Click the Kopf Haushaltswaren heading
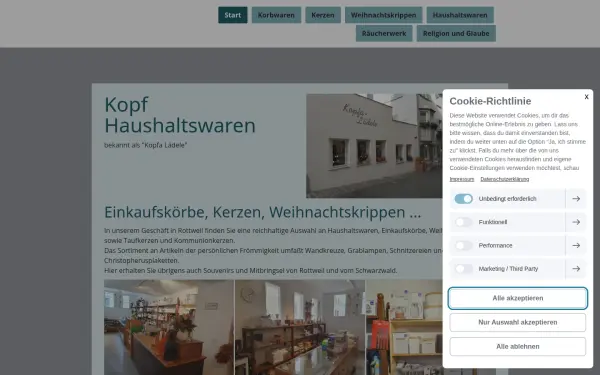The image size is (600, 375). pyautogui.click(x=180, y=115)
